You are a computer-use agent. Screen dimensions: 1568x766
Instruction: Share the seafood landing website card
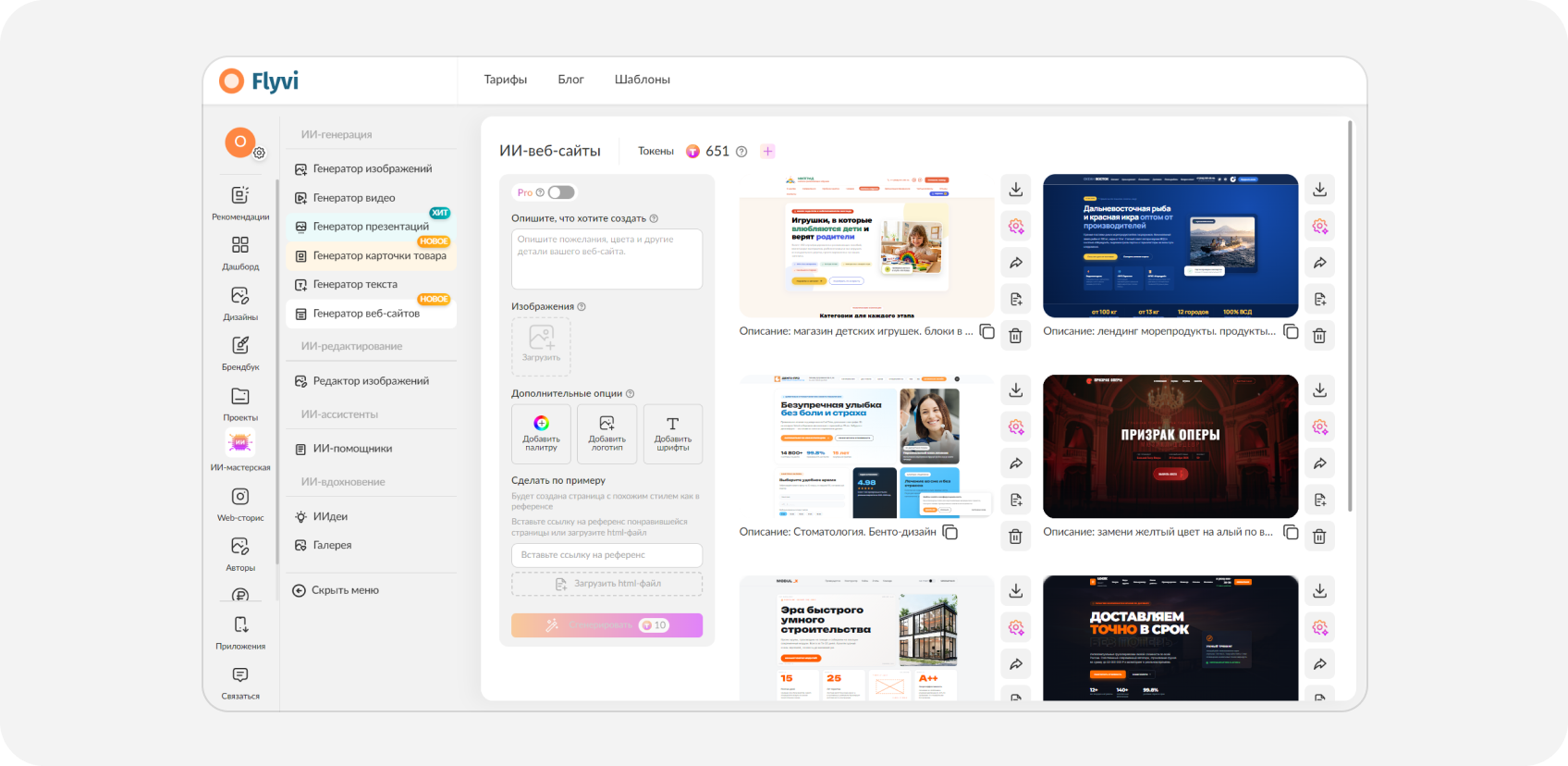(1319, 263)
